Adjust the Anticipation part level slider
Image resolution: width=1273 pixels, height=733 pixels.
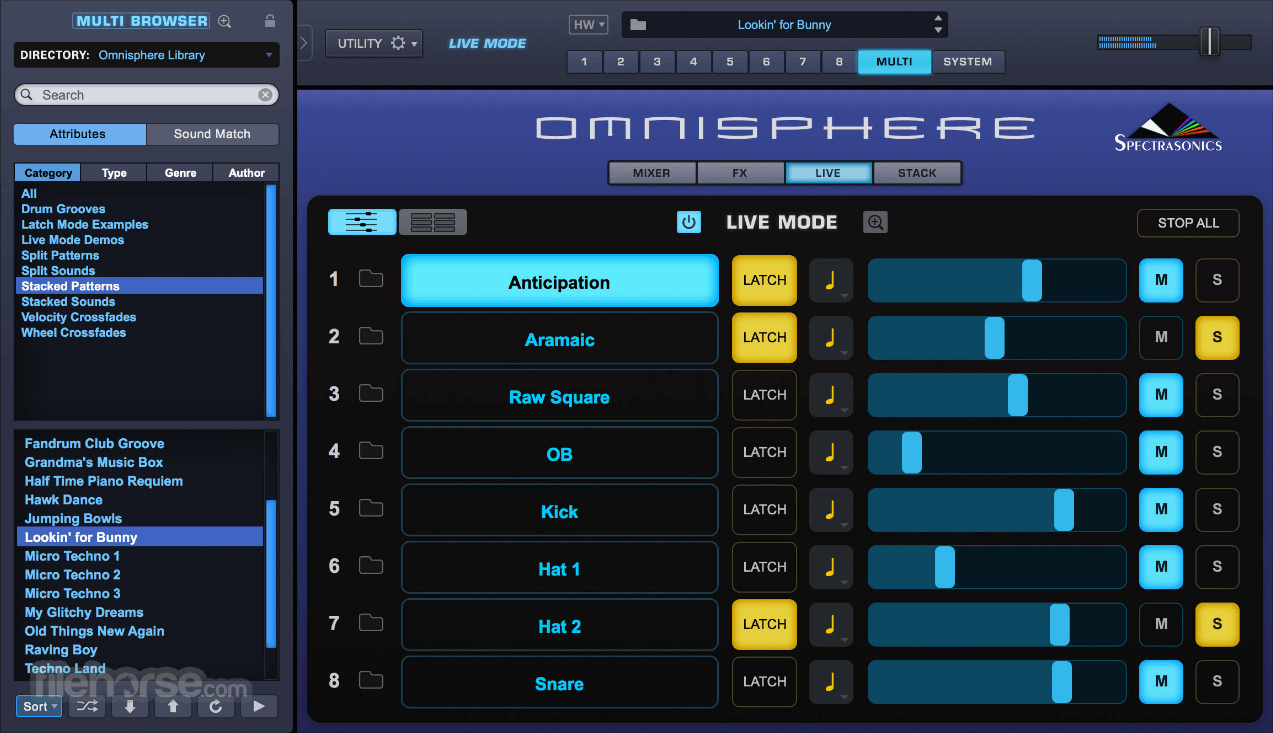(x=1032, y=280)
